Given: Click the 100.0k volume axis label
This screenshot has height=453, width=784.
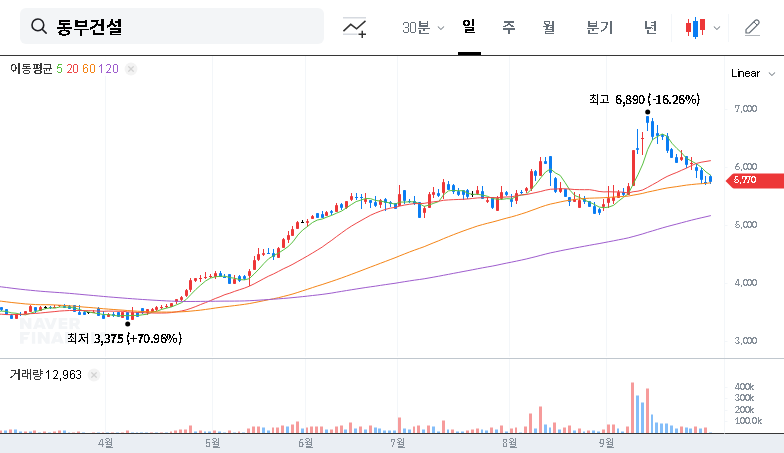Looking at the screenshot, I should point(748,421).
